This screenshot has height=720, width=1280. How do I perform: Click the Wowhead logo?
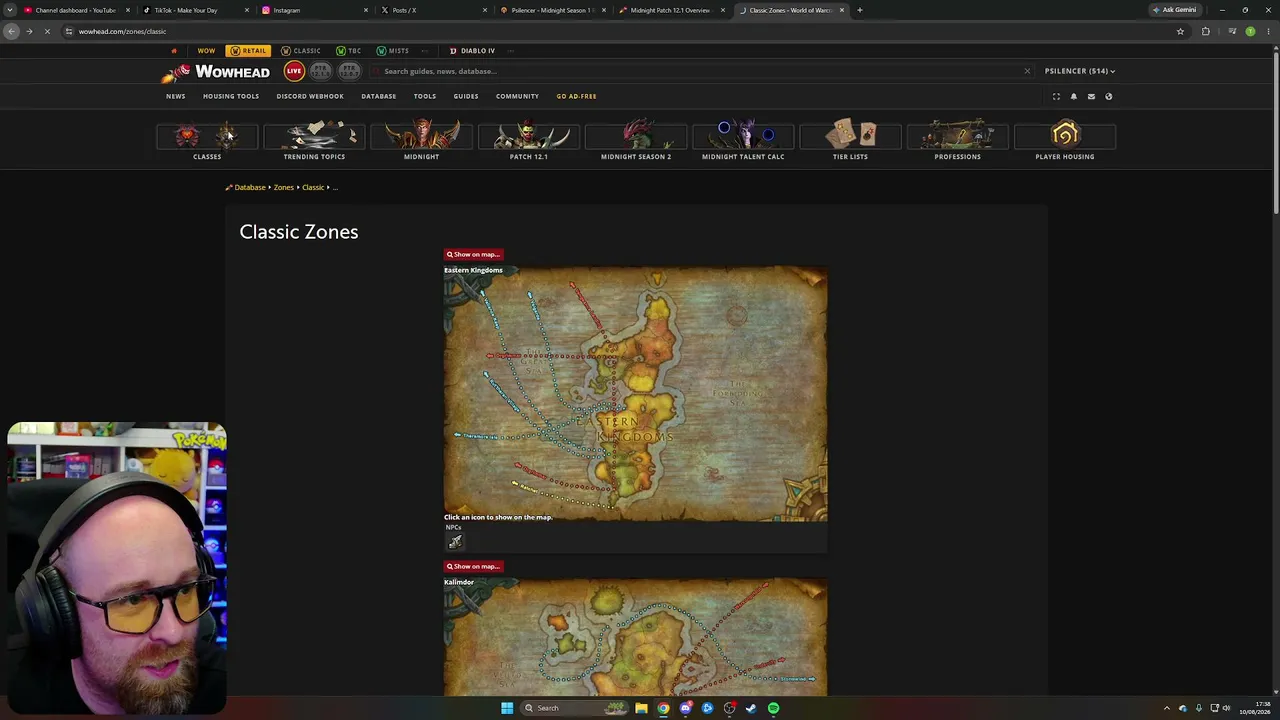[x=216, y=72]
